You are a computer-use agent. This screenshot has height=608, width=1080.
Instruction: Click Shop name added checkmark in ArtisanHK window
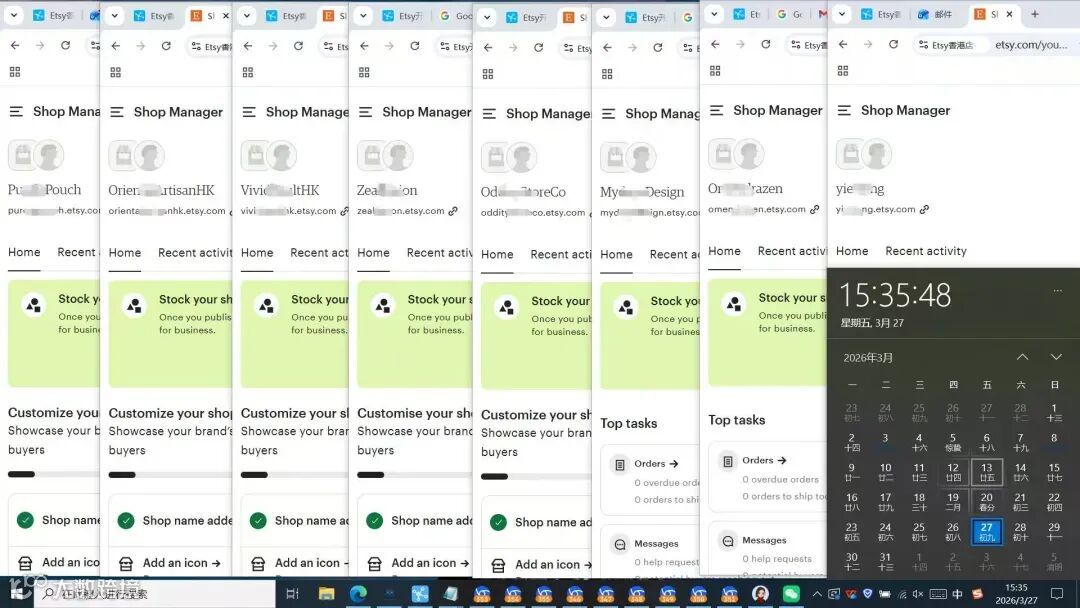pos(126,521)
